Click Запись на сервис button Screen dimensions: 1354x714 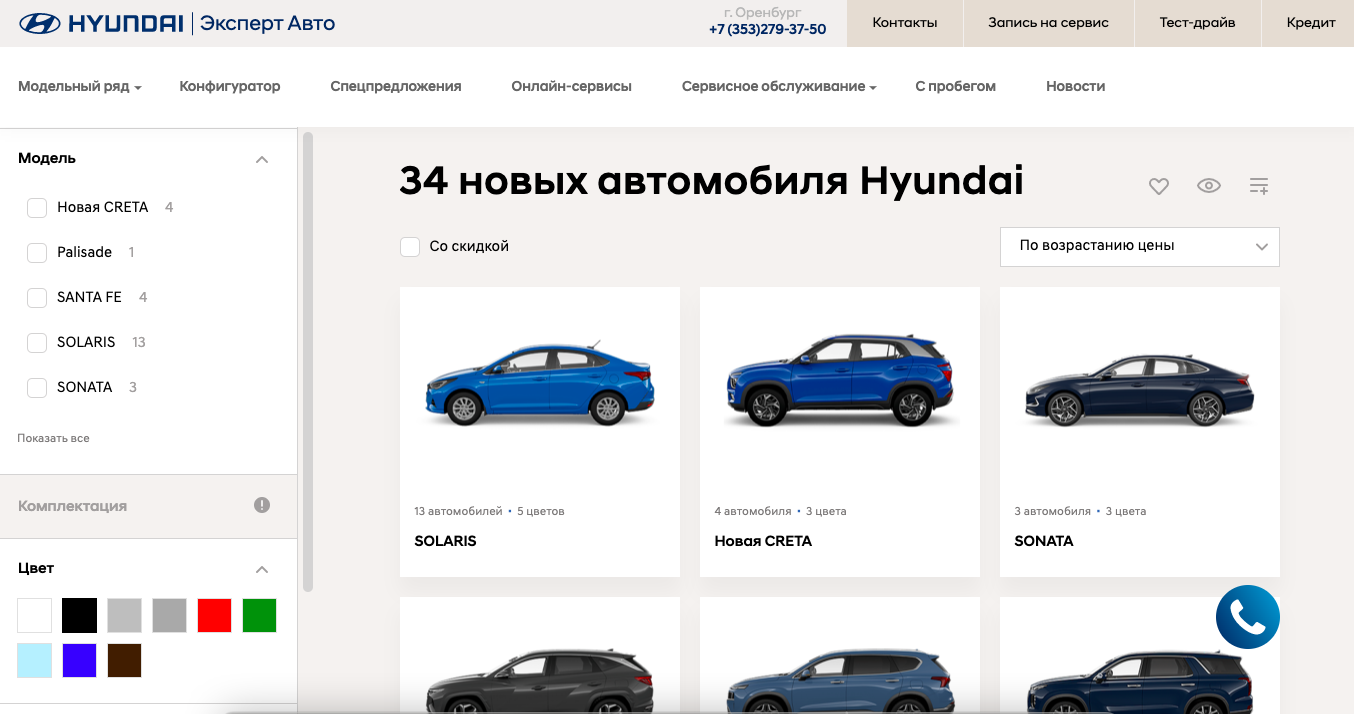tap(1048, 23)
